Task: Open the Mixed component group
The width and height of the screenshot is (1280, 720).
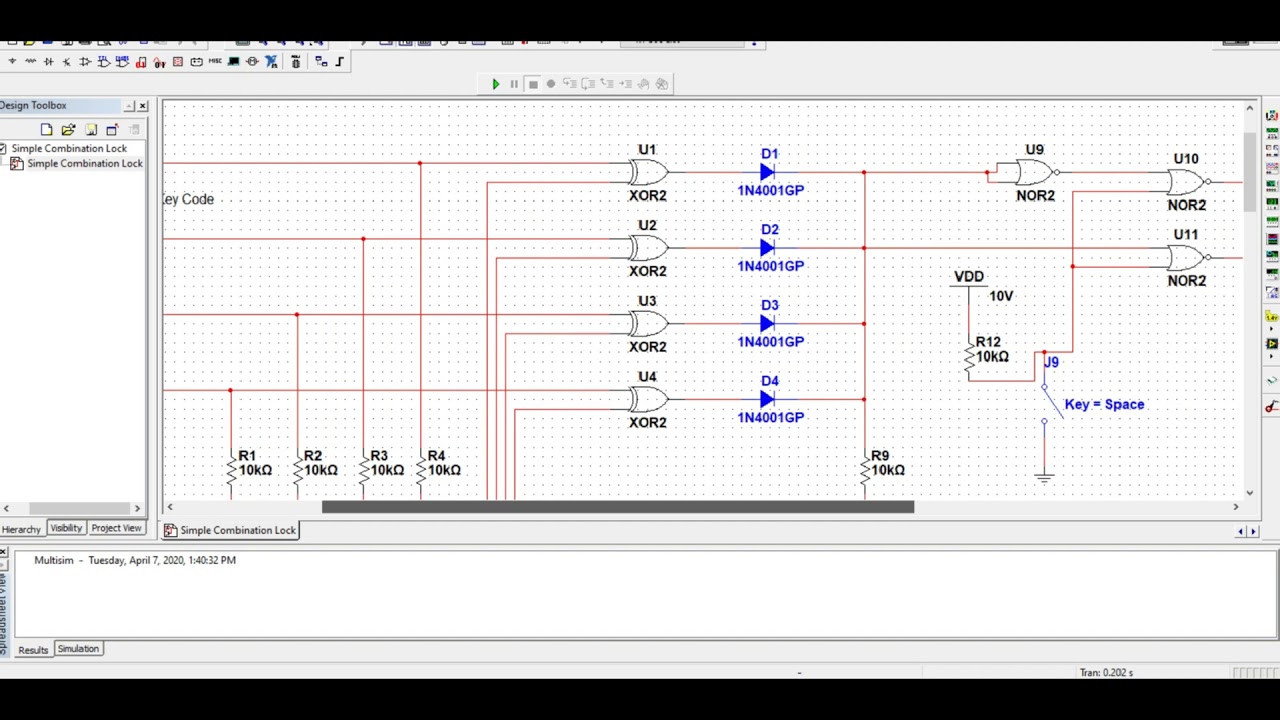Action: point(159,61)
